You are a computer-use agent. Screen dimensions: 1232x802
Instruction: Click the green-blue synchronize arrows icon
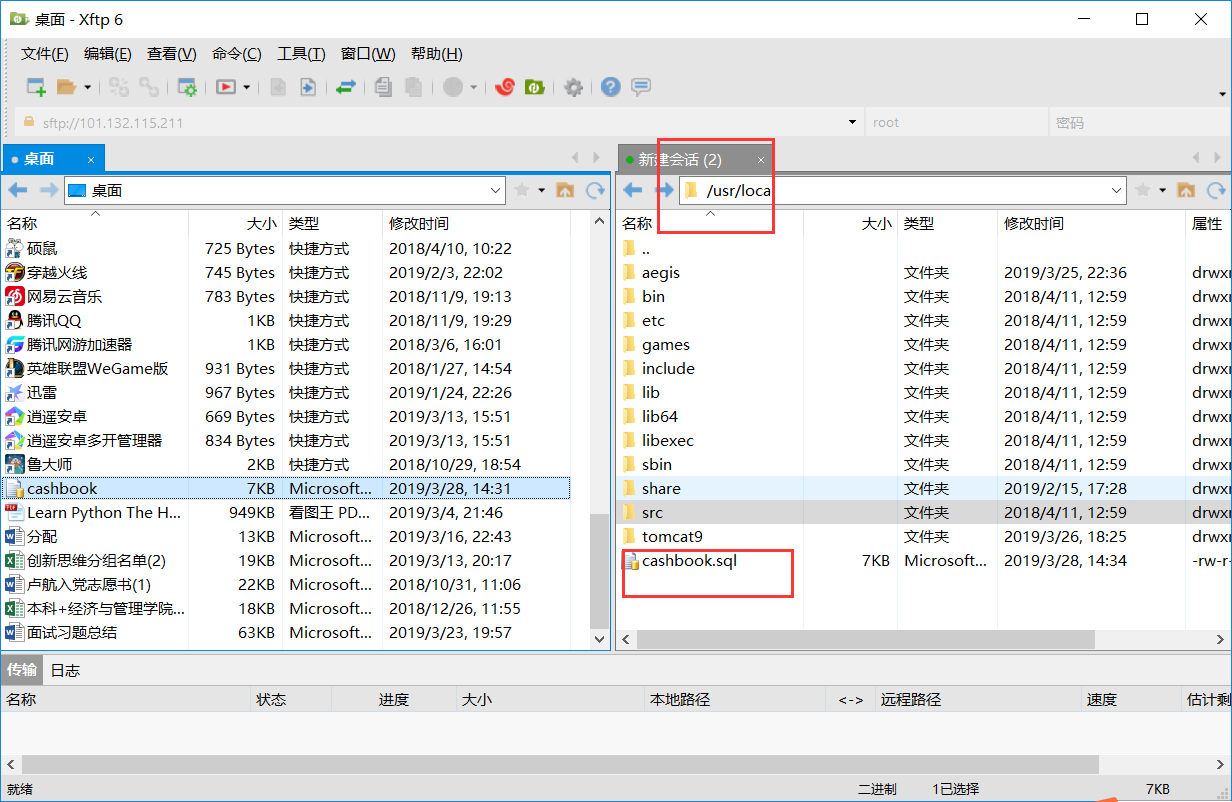(x=345, y=87)
